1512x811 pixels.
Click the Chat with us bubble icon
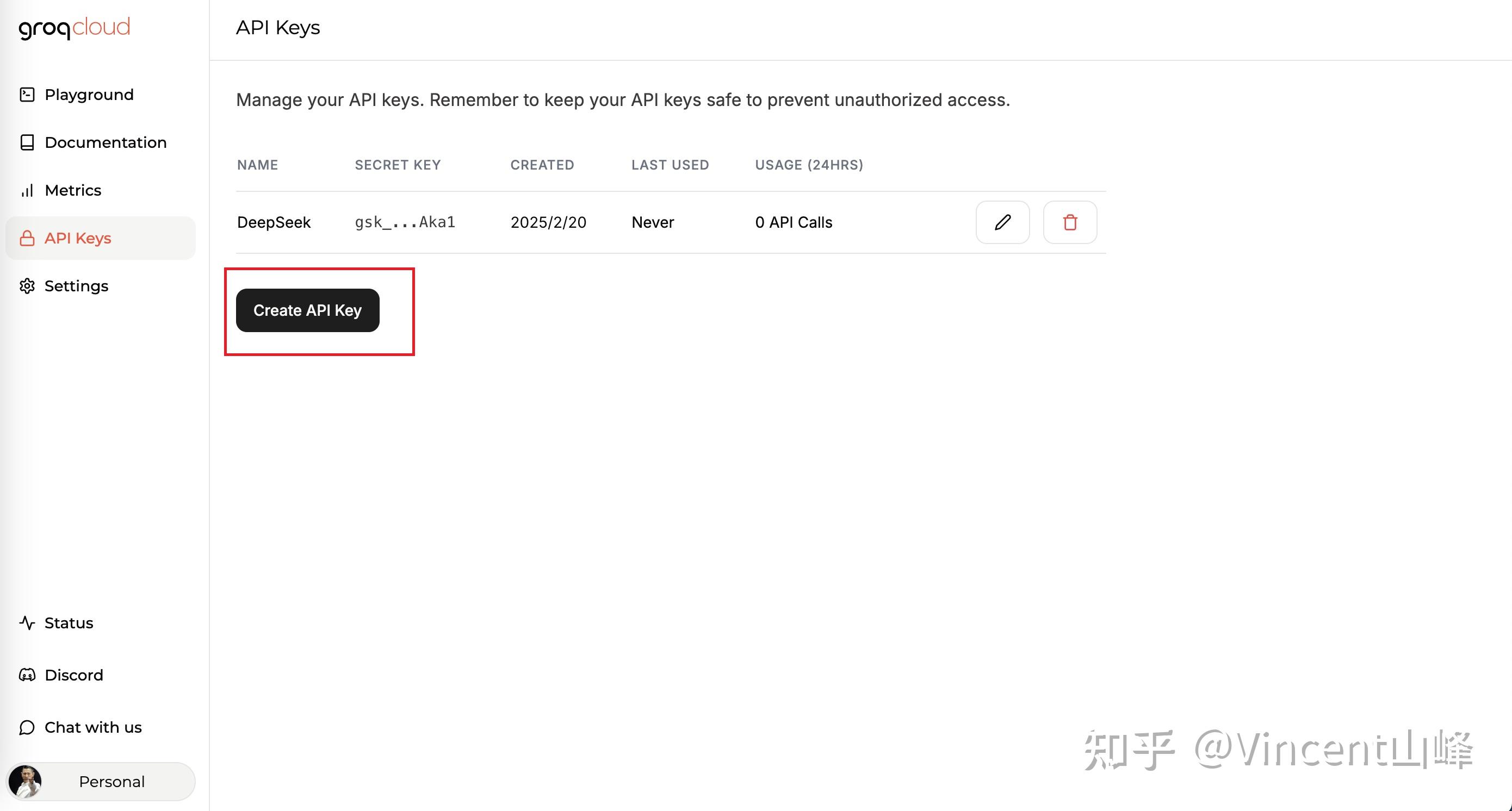[27, 727]
